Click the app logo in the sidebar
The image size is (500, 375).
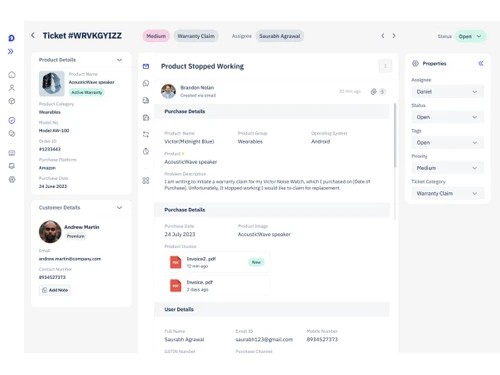11,38
